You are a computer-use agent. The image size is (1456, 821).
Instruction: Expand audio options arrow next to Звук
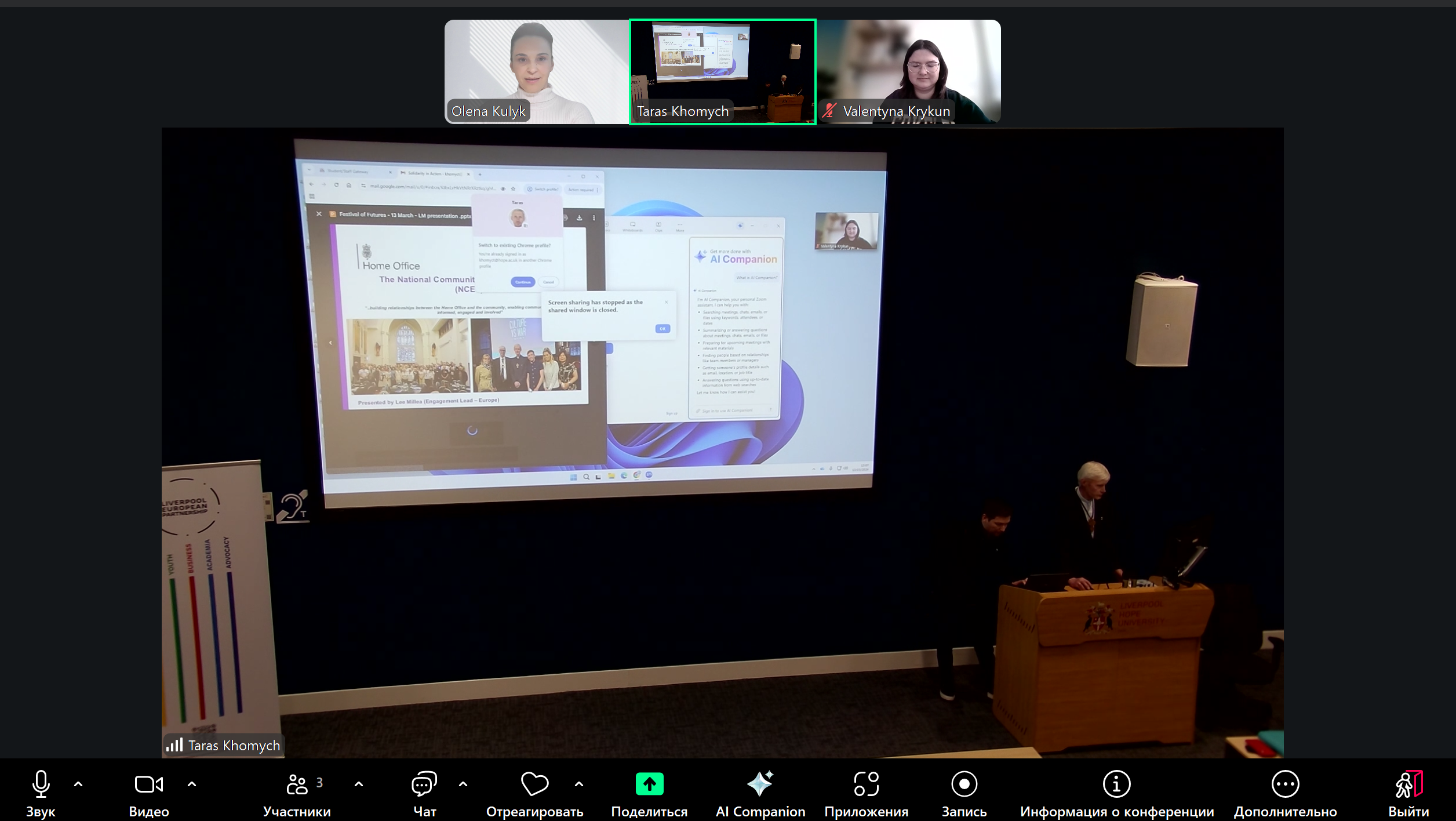pos(78,784)
